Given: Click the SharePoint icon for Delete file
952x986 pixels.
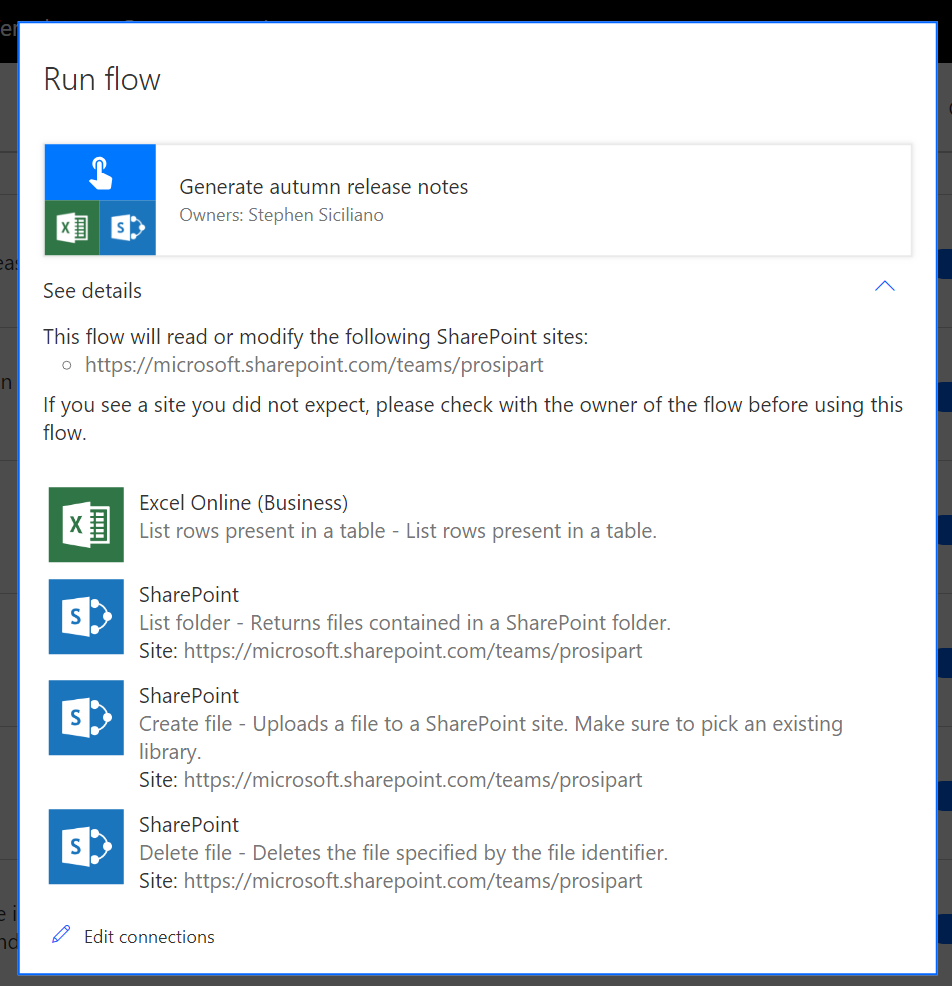Looking at the screenshot, I should (x=86, y=847).
